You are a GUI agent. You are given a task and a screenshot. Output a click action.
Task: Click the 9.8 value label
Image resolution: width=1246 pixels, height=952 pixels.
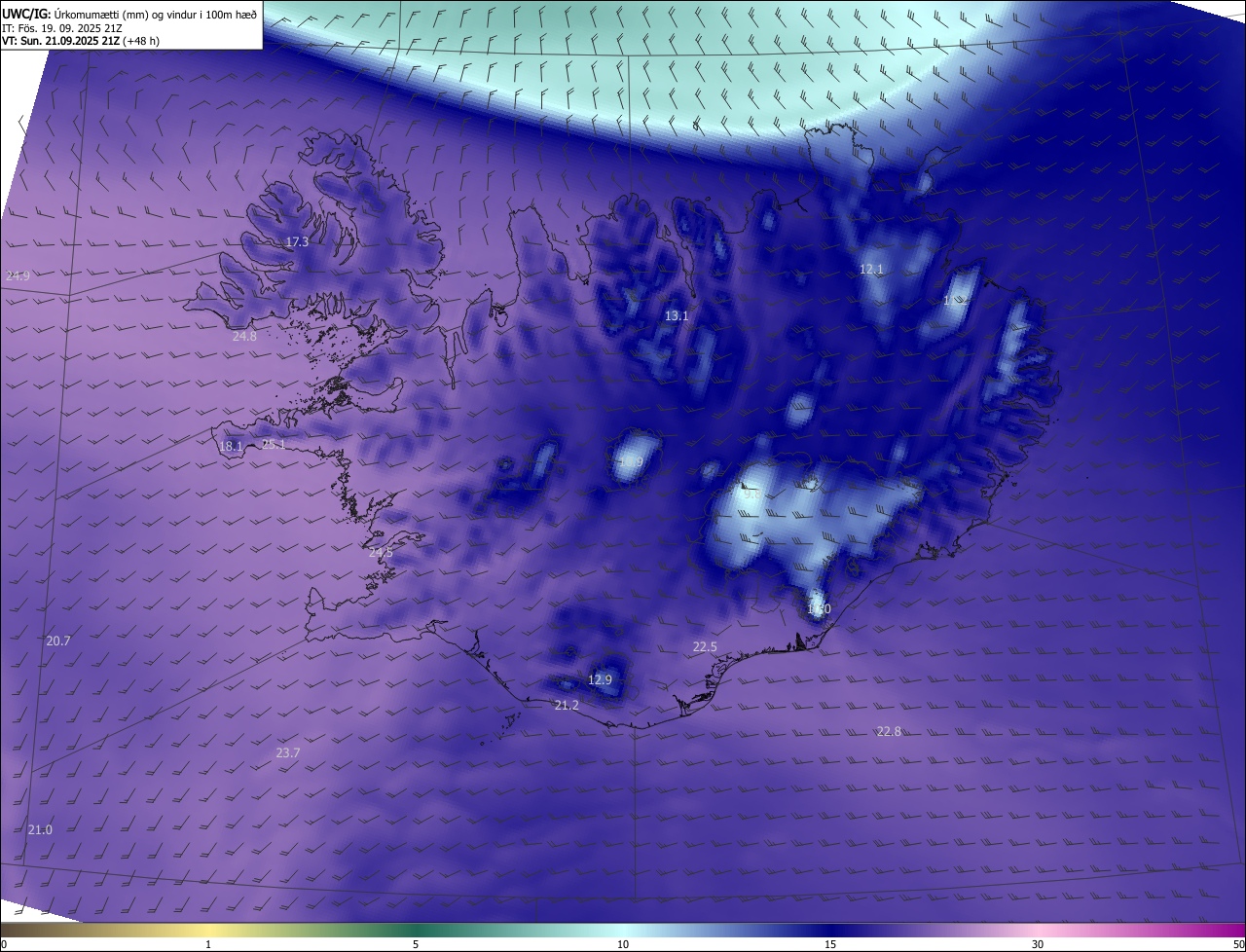pyautogui.click(x=751, y=494)
